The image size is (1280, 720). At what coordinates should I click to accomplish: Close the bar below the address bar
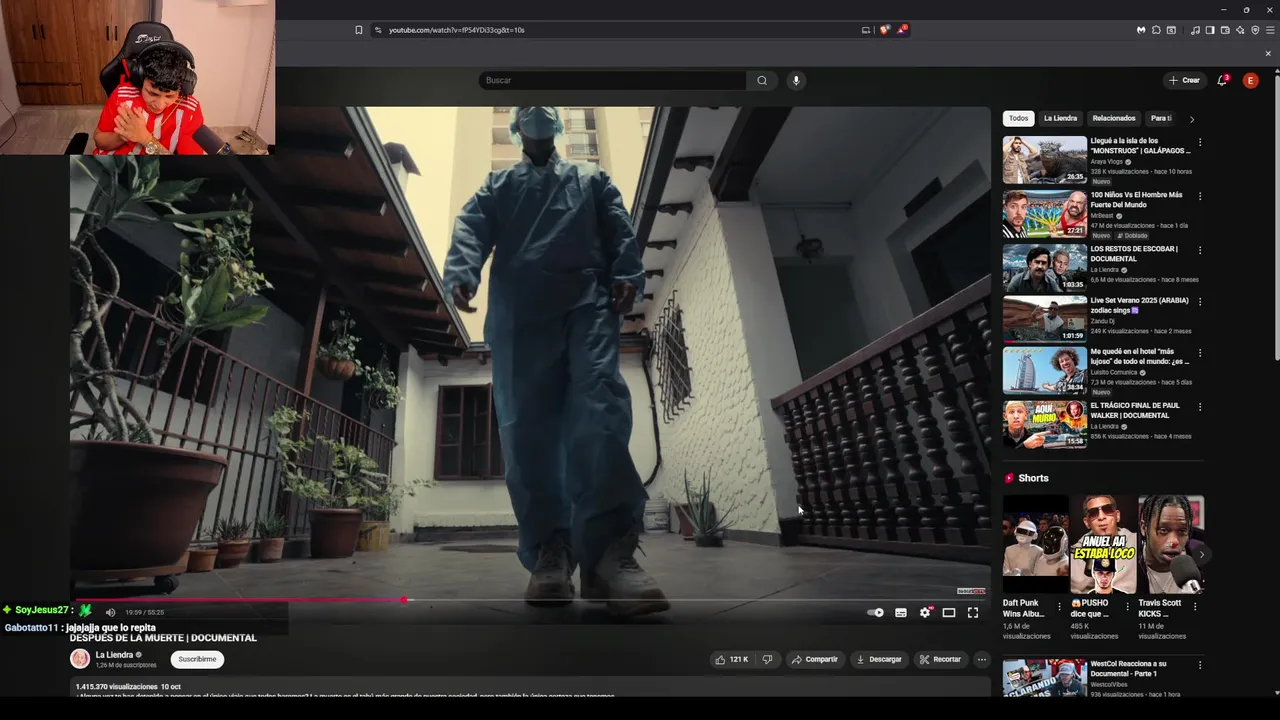(x=1268, y=54)
